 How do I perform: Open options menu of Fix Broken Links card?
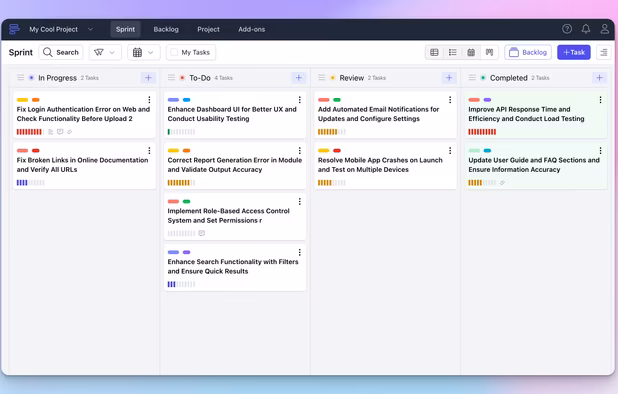coord(149,151)
